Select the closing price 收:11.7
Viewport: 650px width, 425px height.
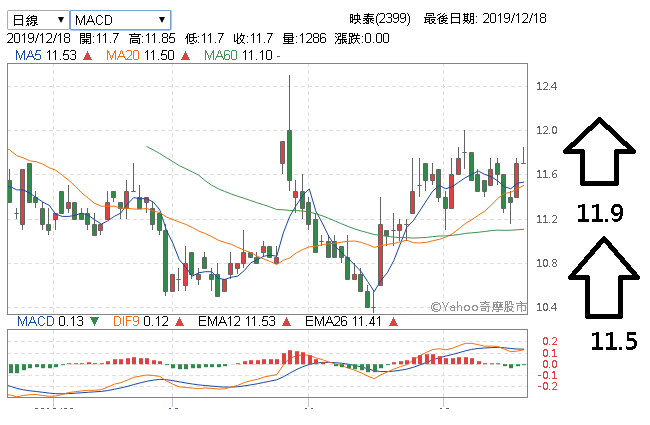pos(253,39)
